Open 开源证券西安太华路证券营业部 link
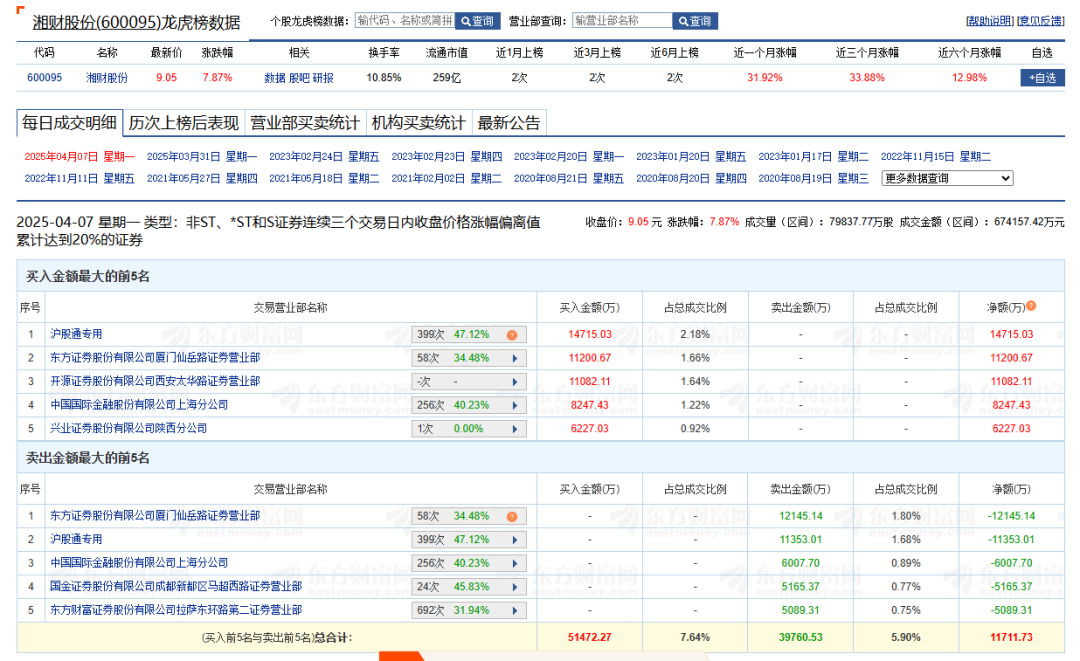 (x=155, y=381)
